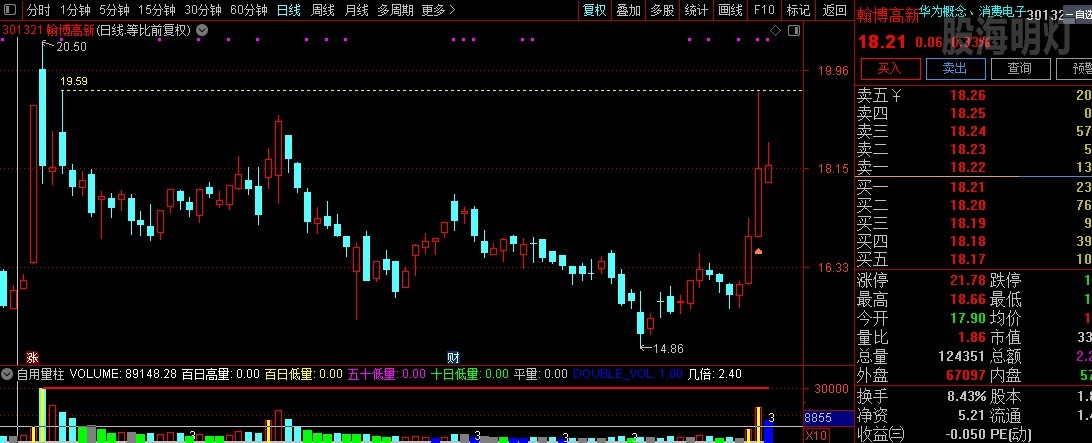1092x443 pixels.
Task: Click the left panel toggle icon
Action: pos(11,11)
